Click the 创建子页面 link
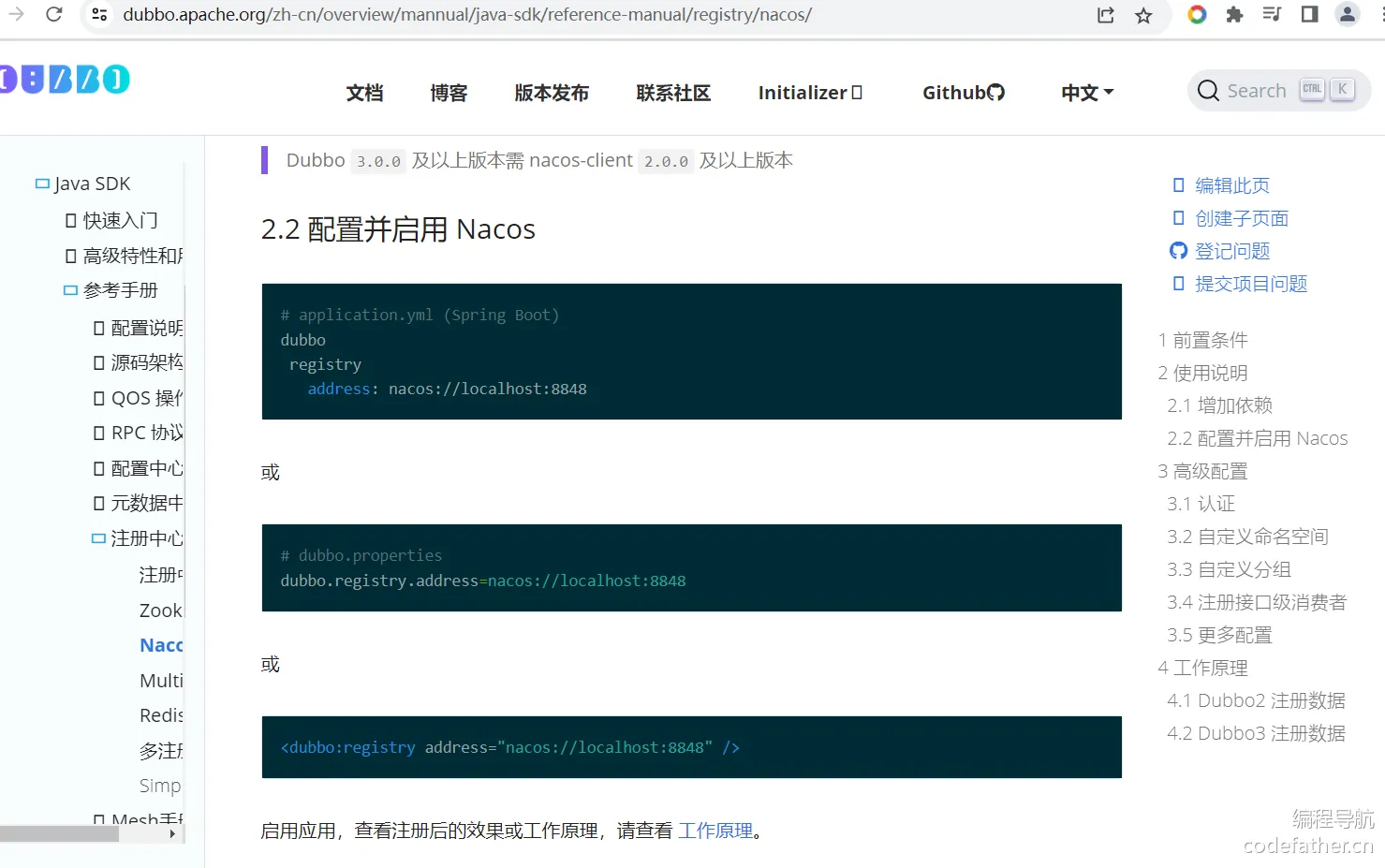The width and height of the screenshot is (1385, 868). click(x=1242, y=218)
